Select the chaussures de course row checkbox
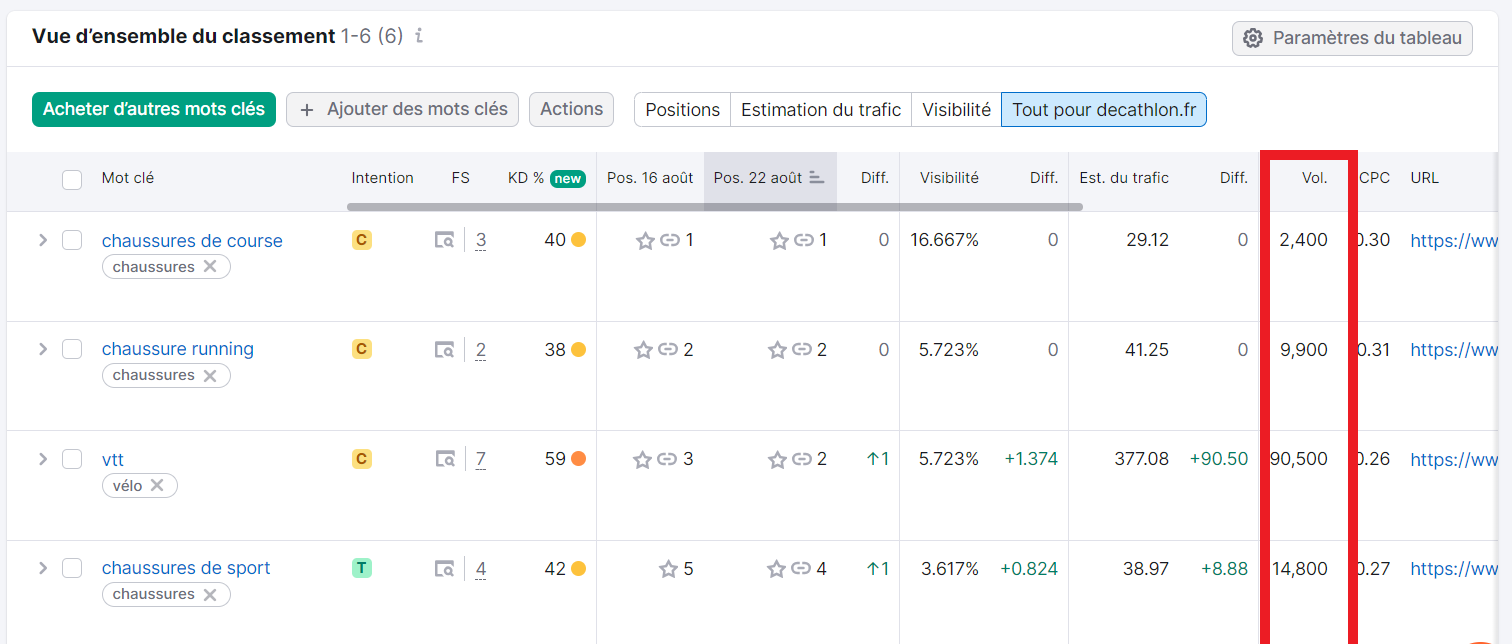This screenshot has width=1512, height=644. [x=72, y=240]
